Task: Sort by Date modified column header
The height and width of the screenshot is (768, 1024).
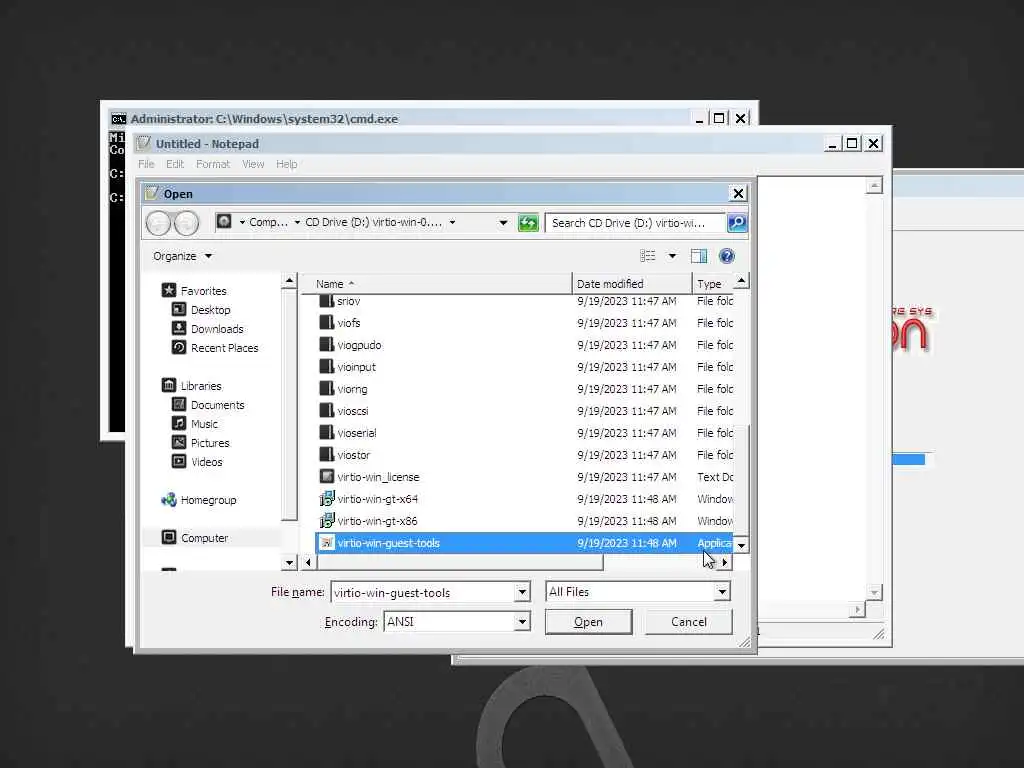Action: coord(632,283)
